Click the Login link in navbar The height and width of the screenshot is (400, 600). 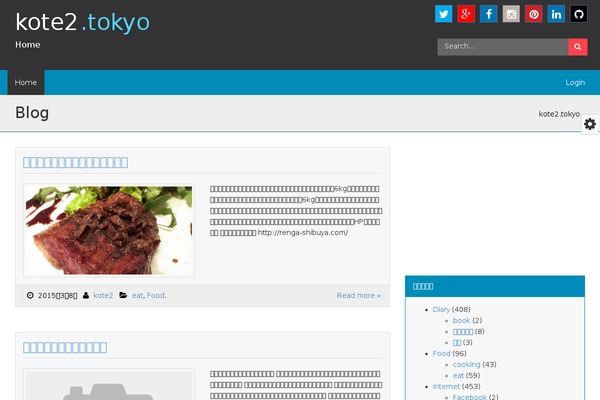pyautogui.click(x=575, y=82)
